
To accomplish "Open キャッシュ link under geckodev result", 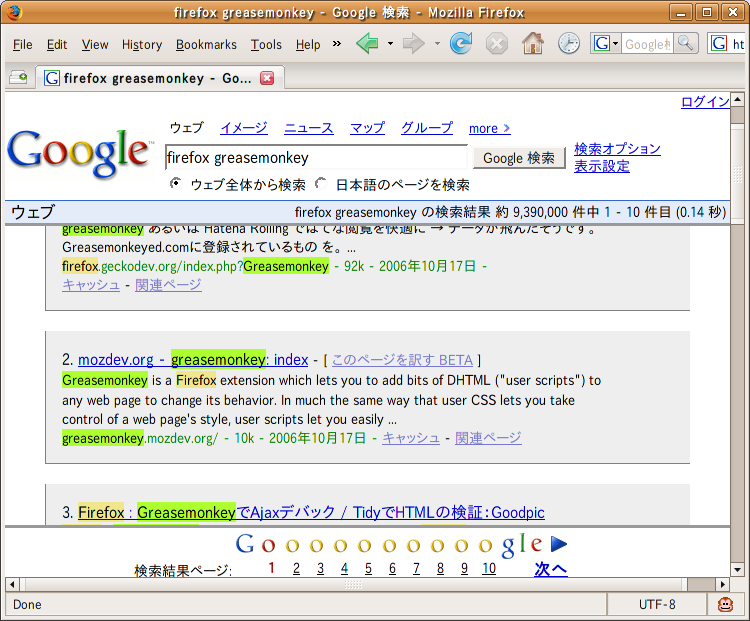I will (91, 285).
